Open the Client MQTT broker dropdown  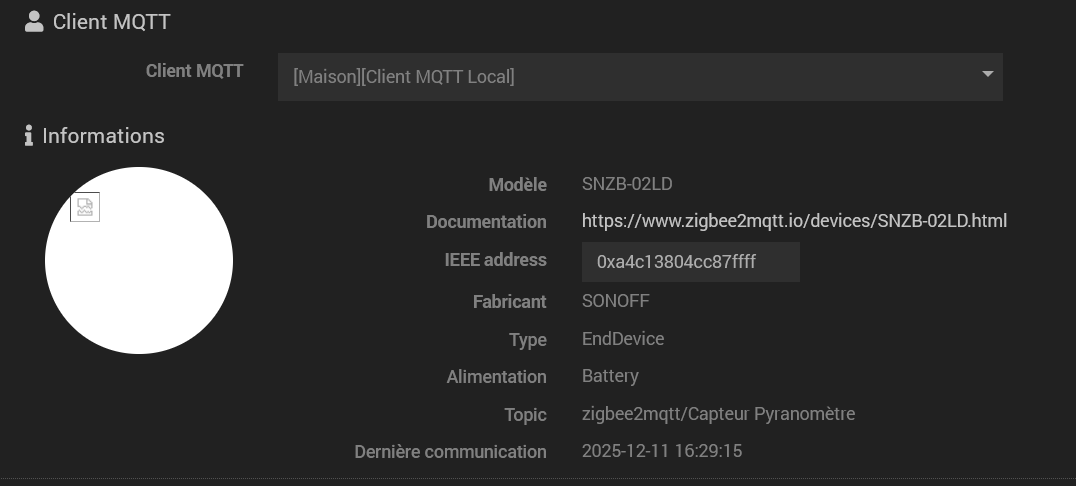pos(640,77)
